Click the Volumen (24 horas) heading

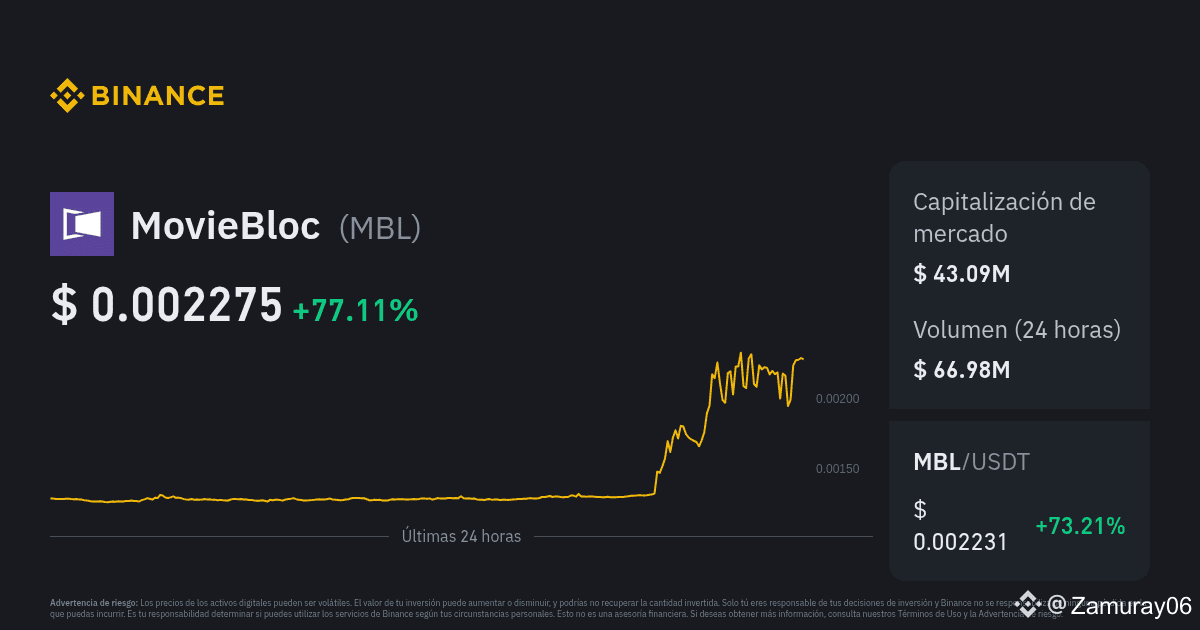pos(1017,330)
